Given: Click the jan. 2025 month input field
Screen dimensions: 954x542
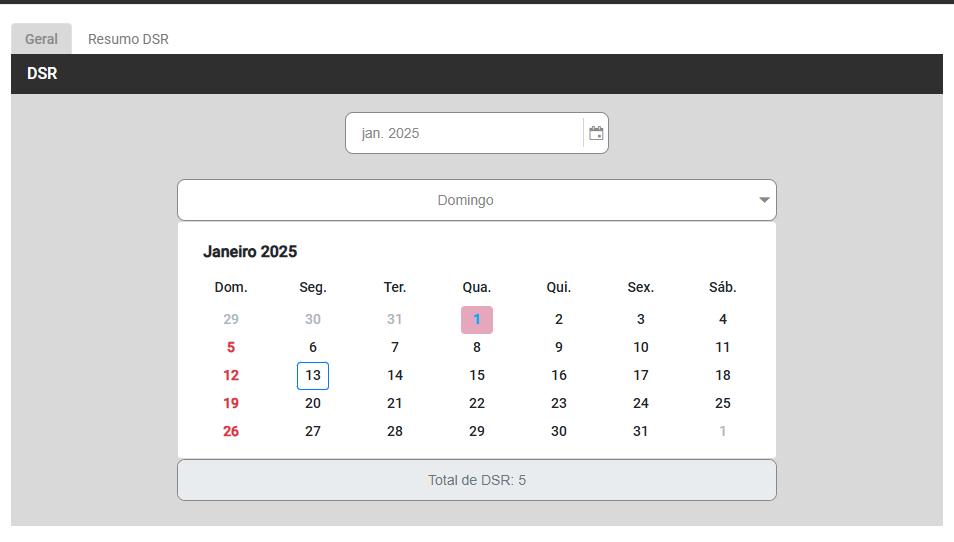Looking at the screenshot, I should point(464,133).
